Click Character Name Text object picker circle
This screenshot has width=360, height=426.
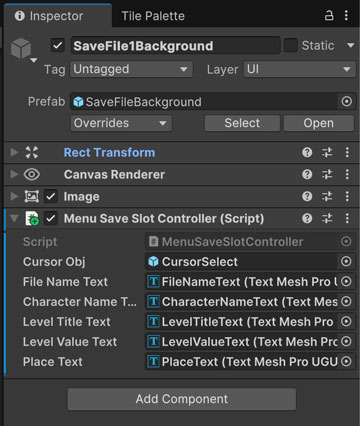click(346, 301)
